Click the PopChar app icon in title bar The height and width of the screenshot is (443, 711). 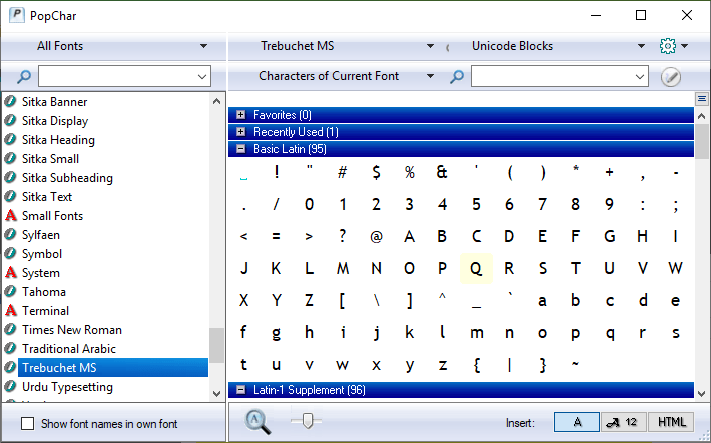(17, 15)
